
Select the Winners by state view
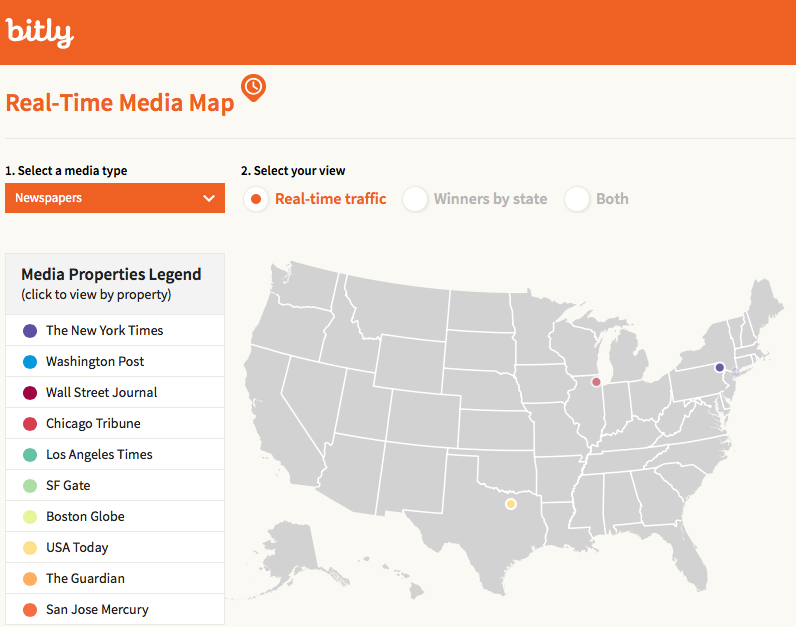415,199
